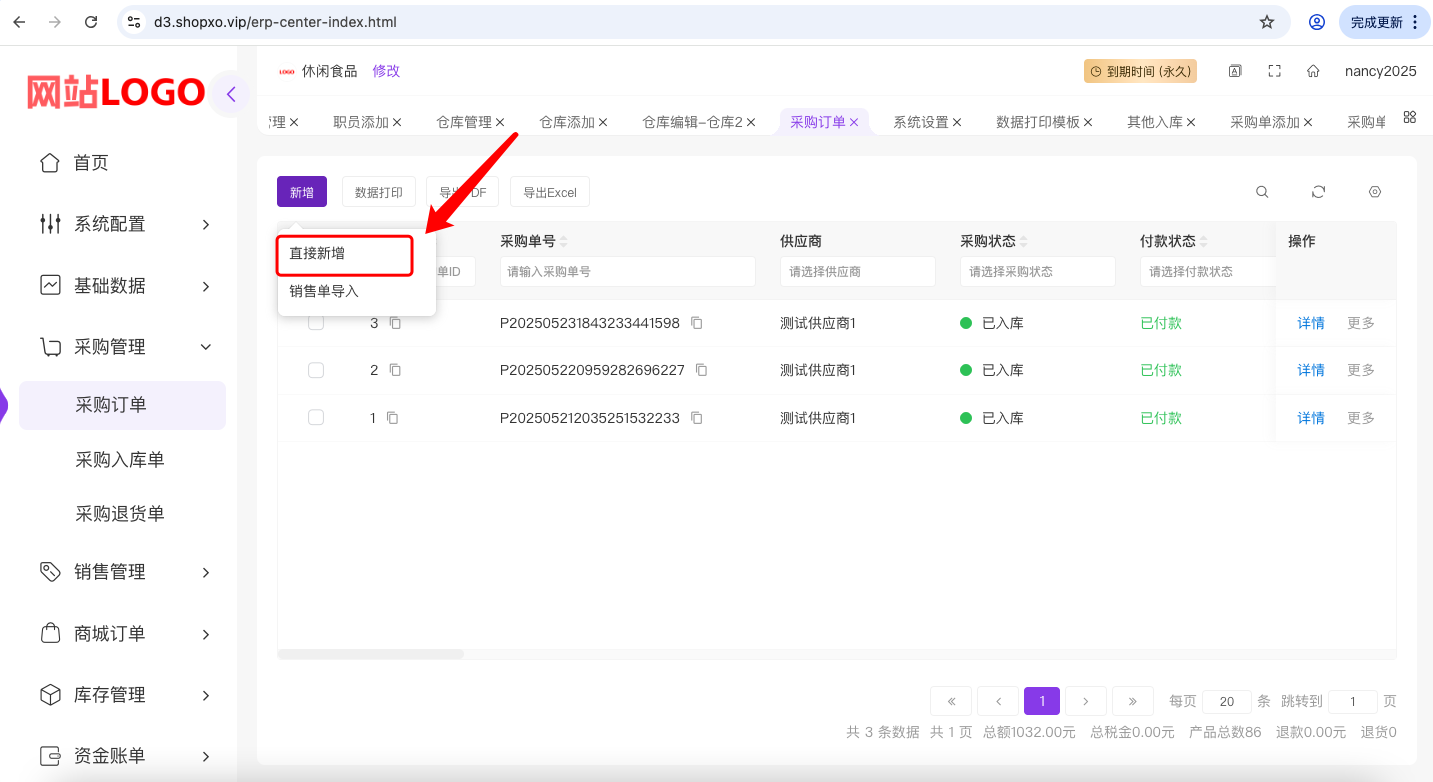This screenshot has width=1433, height=782.
Task: Expand 销售管理 using its chevron
Action: click(206, 572)
